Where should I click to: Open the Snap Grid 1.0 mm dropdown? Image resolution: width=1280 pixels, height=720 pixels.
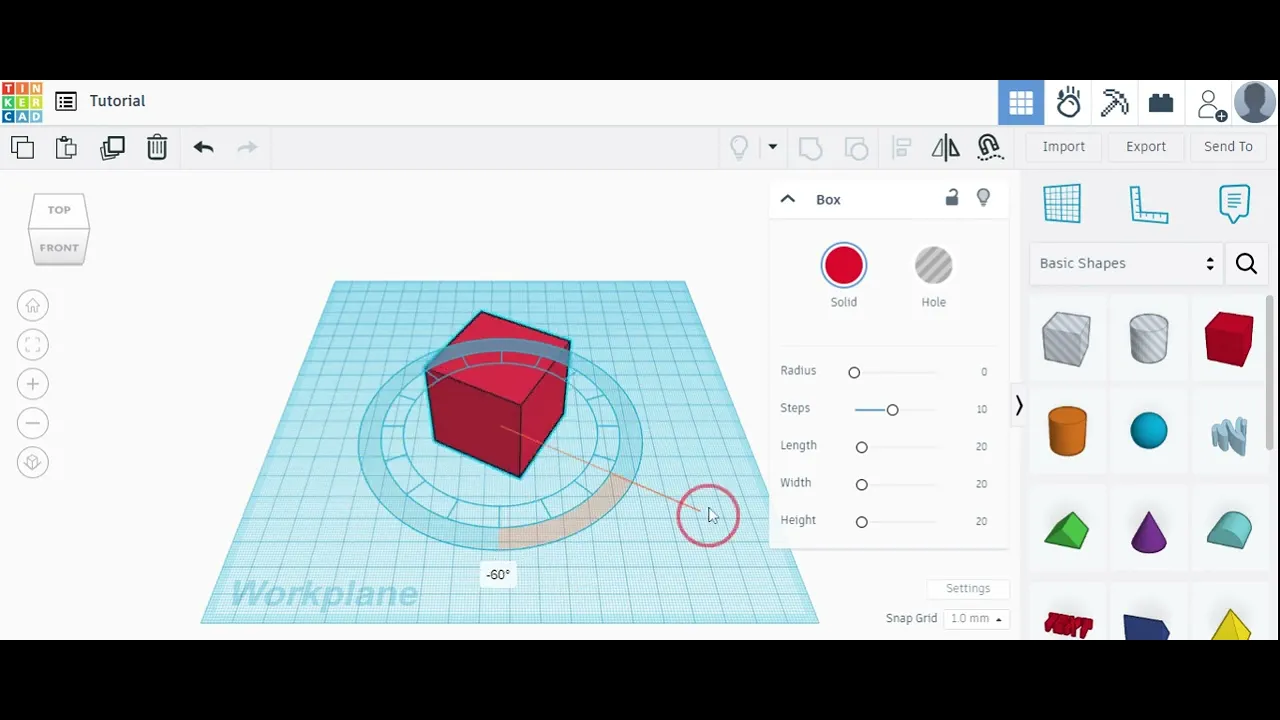[x=976, y=619]
